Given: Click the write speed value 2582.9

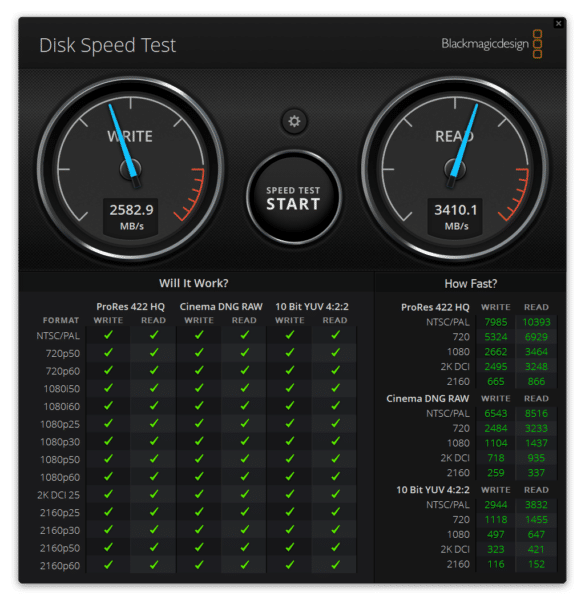Looking at the screenshot, I should point(131,210).
